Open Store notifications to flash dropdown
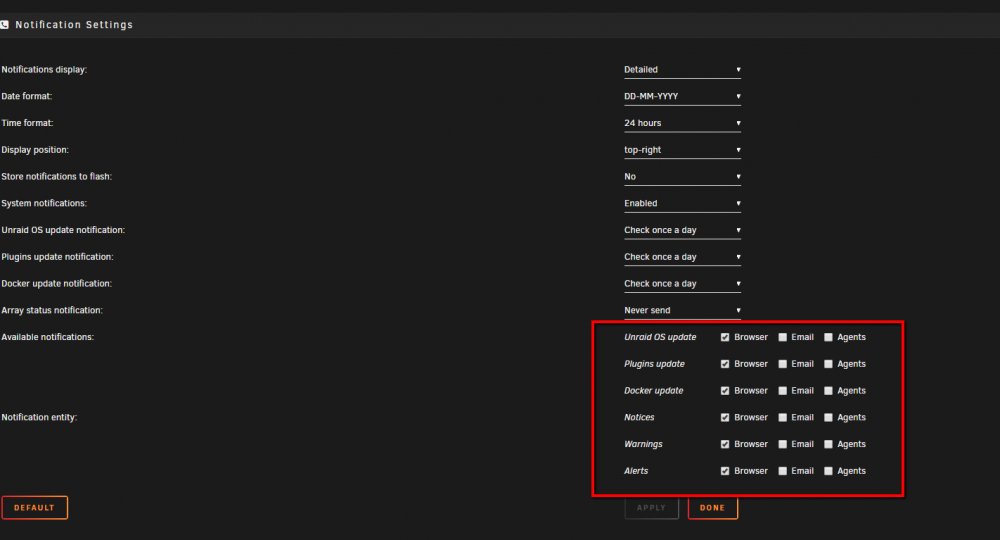Screen dimensions: 1000x540 (682, 177)
